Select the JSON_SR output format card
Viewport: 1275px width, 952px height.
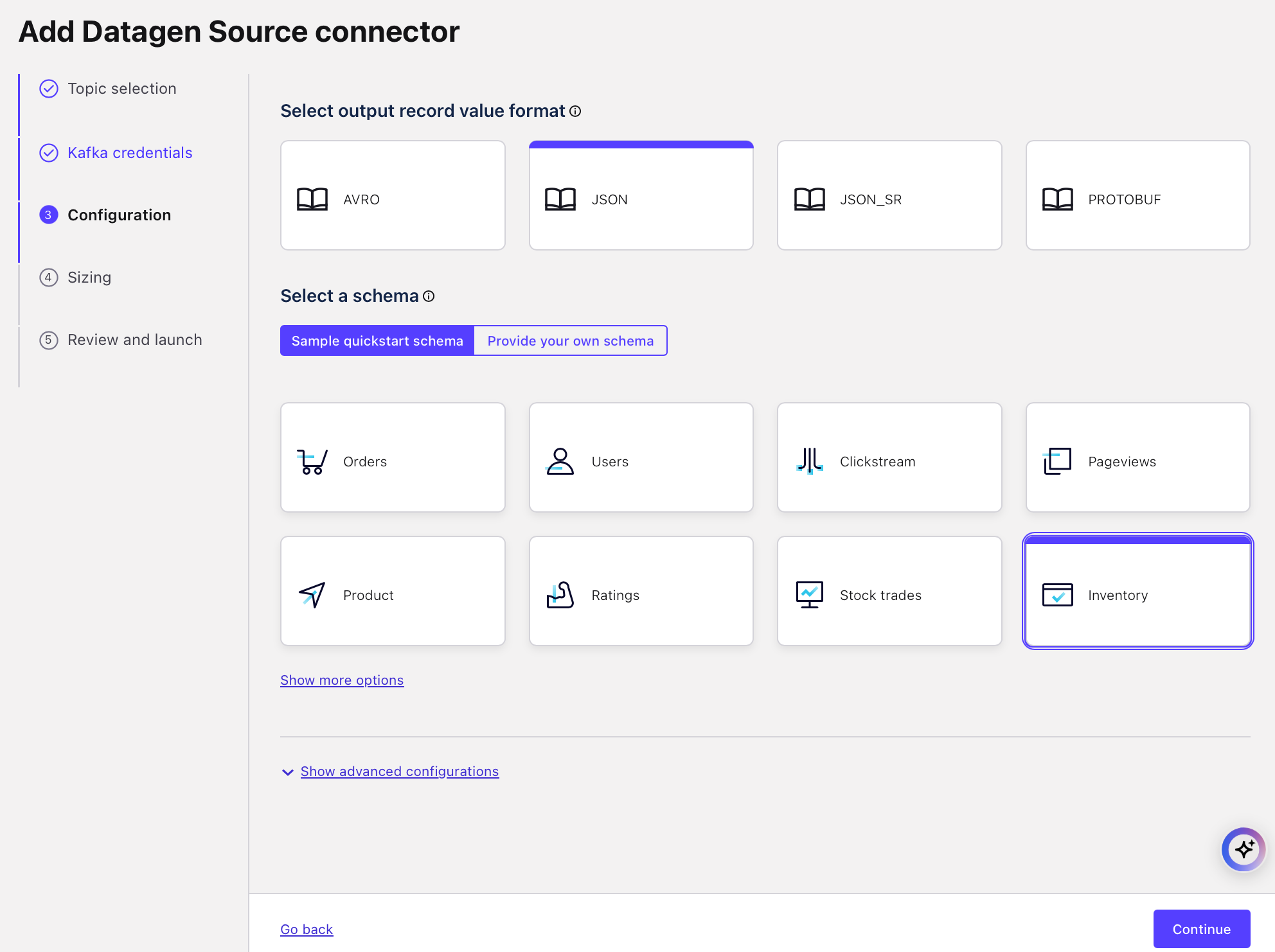coord(889,196)
